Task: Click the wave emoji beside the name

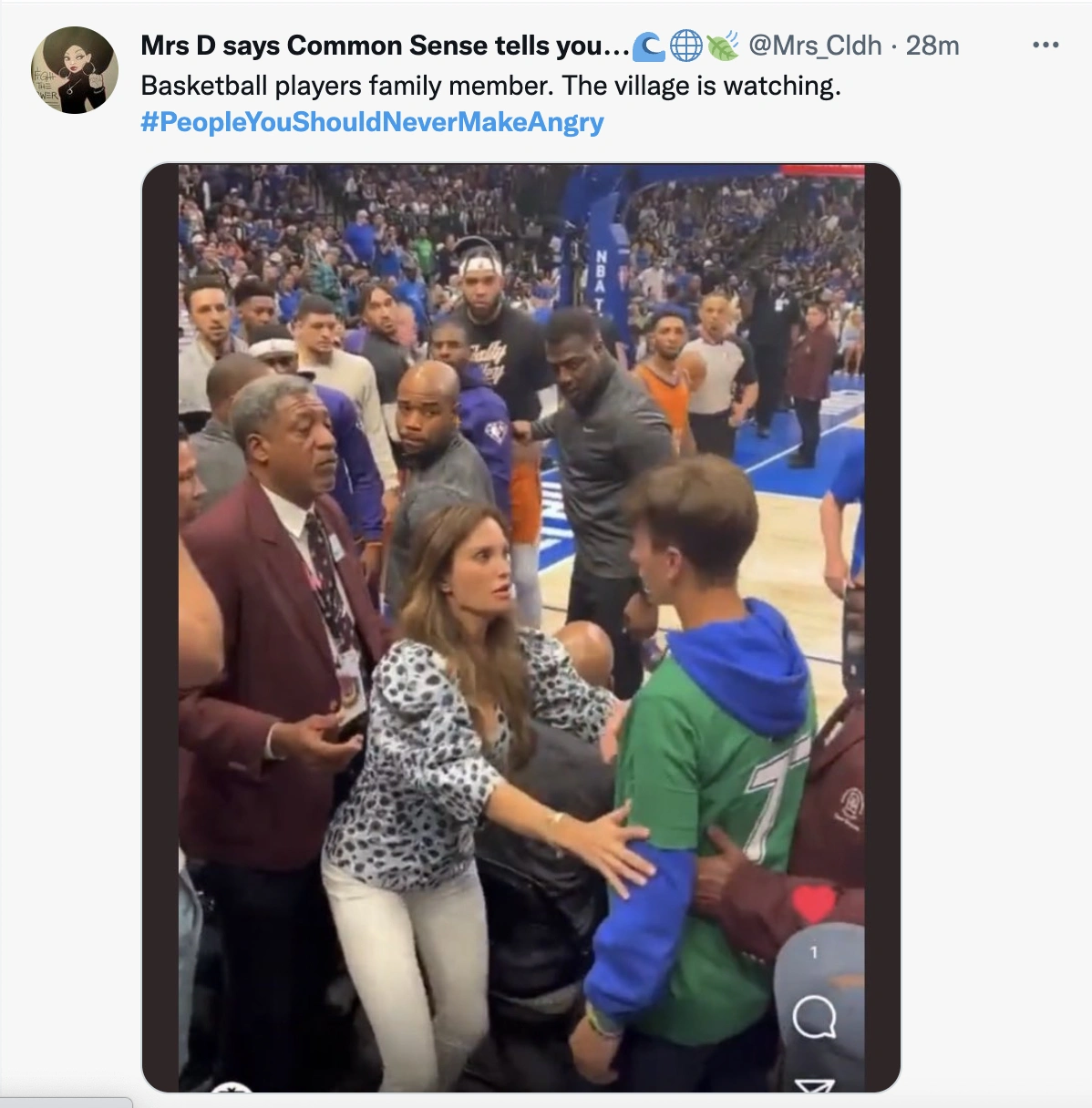Action: click(x=648, y=46)
